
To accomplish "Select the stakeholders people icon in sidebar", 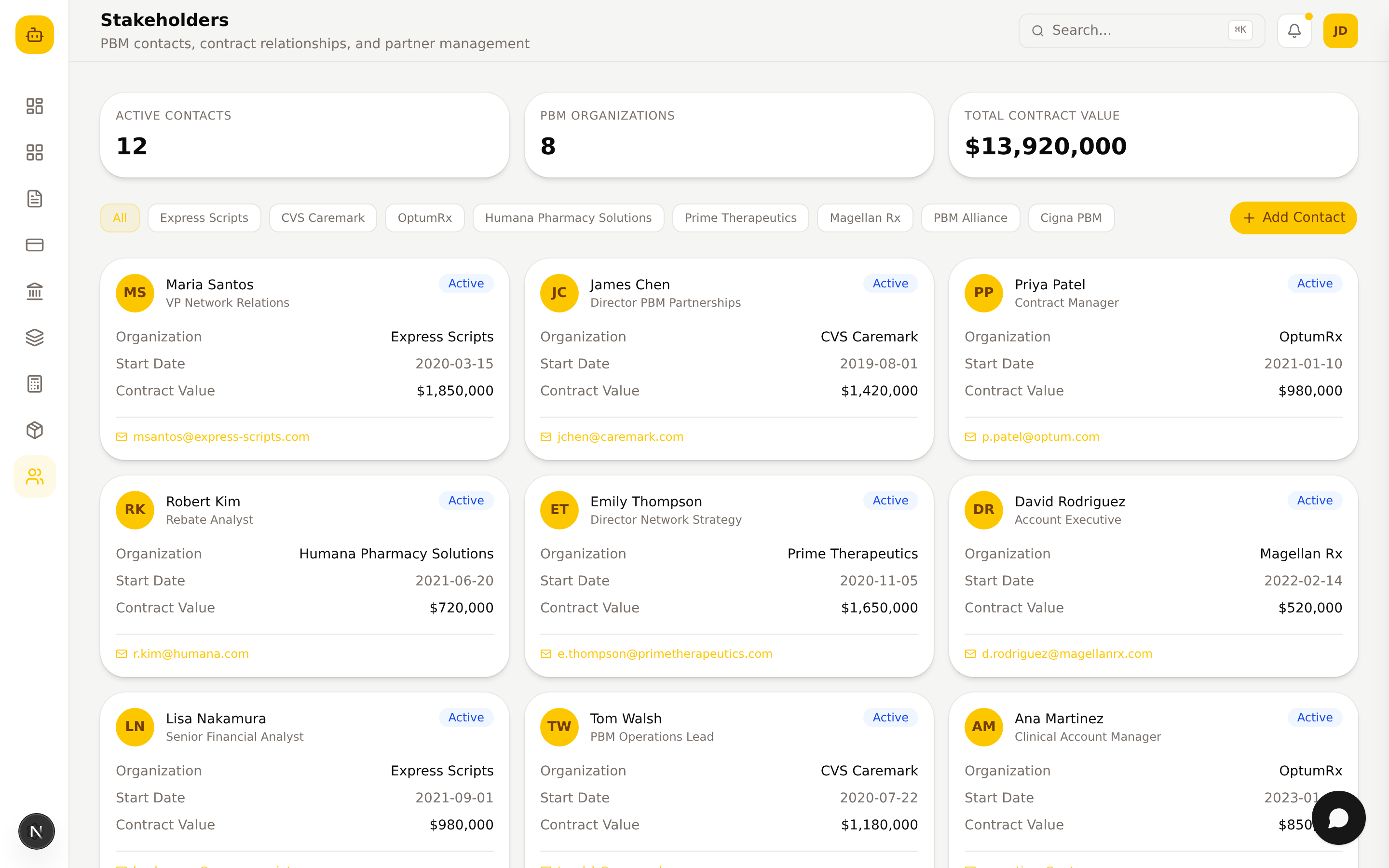I will pyautogui.click(x=34, y=476).
